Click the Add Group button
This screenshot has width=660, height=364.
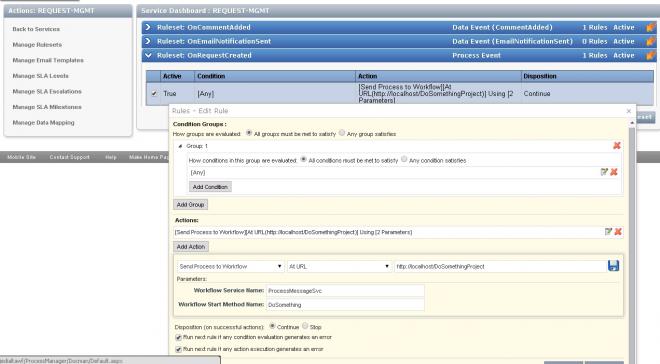click(x=190, y=205)
